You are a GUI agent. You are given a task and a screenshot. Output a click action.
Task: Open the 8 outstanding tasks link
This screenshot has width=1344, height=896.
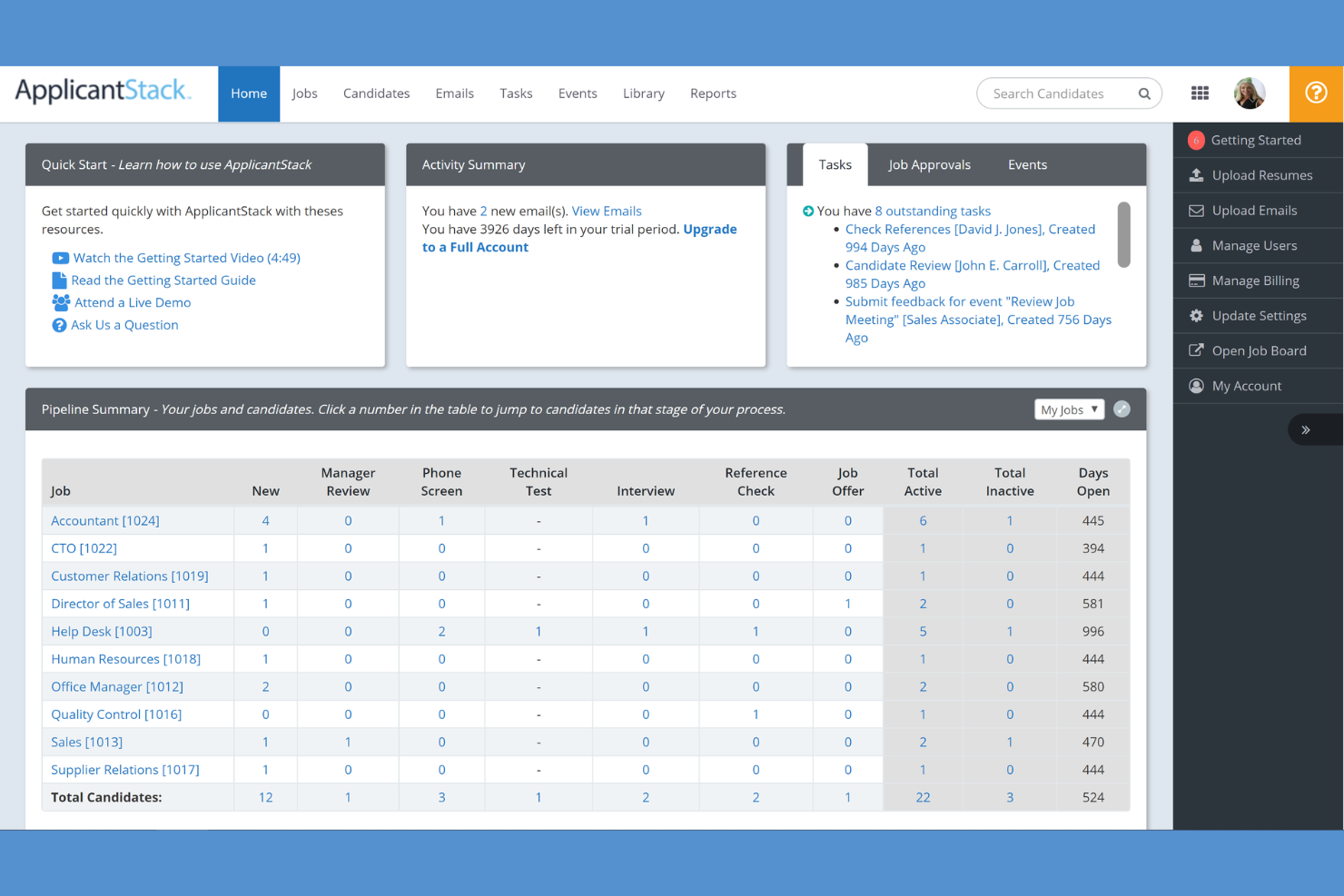pyautogui.click(x=933, y=211)
